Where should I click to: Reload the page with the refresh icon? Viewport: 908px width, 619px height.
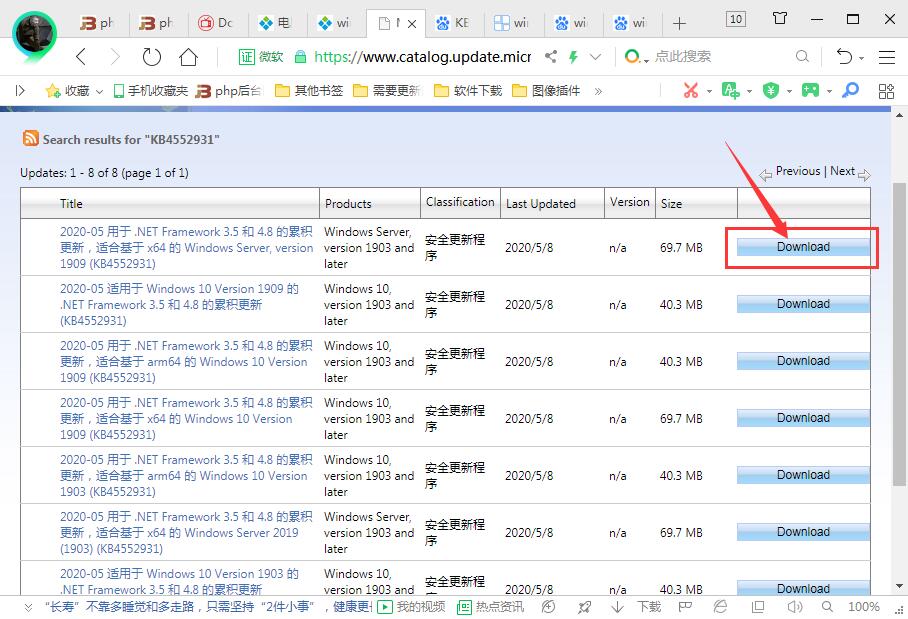[152, 57]
